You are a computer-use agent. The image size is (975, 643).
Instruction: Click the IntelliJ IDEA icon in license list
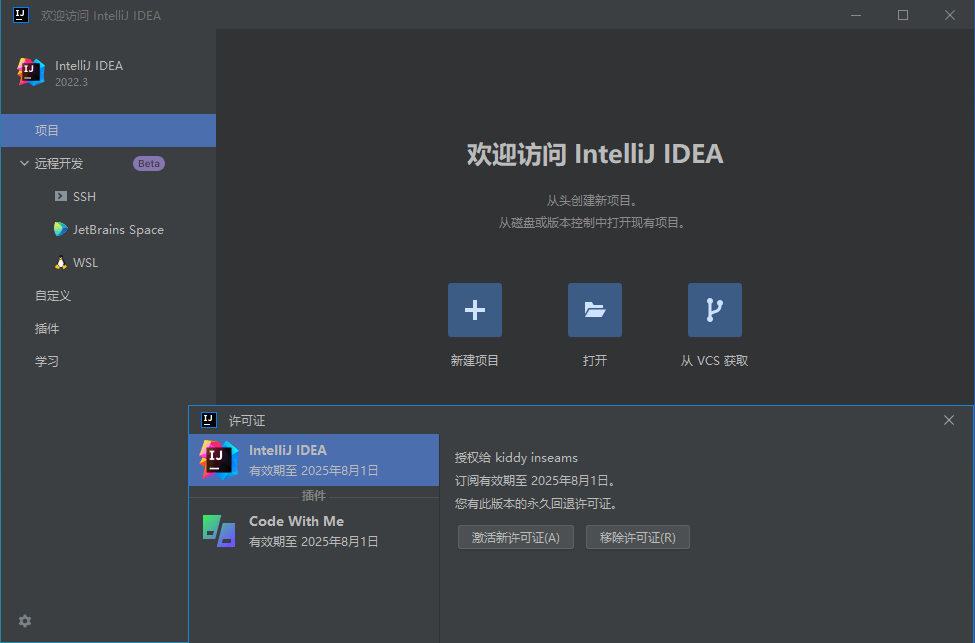(x=219, y=460)
